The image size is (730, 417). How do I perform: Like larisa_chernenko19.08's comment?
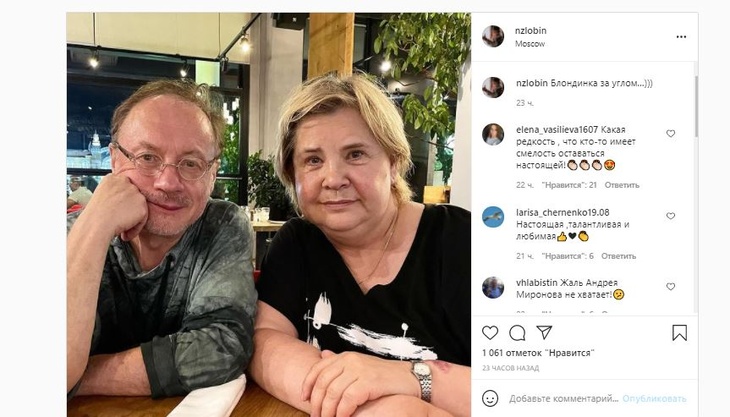coord(670,216)
